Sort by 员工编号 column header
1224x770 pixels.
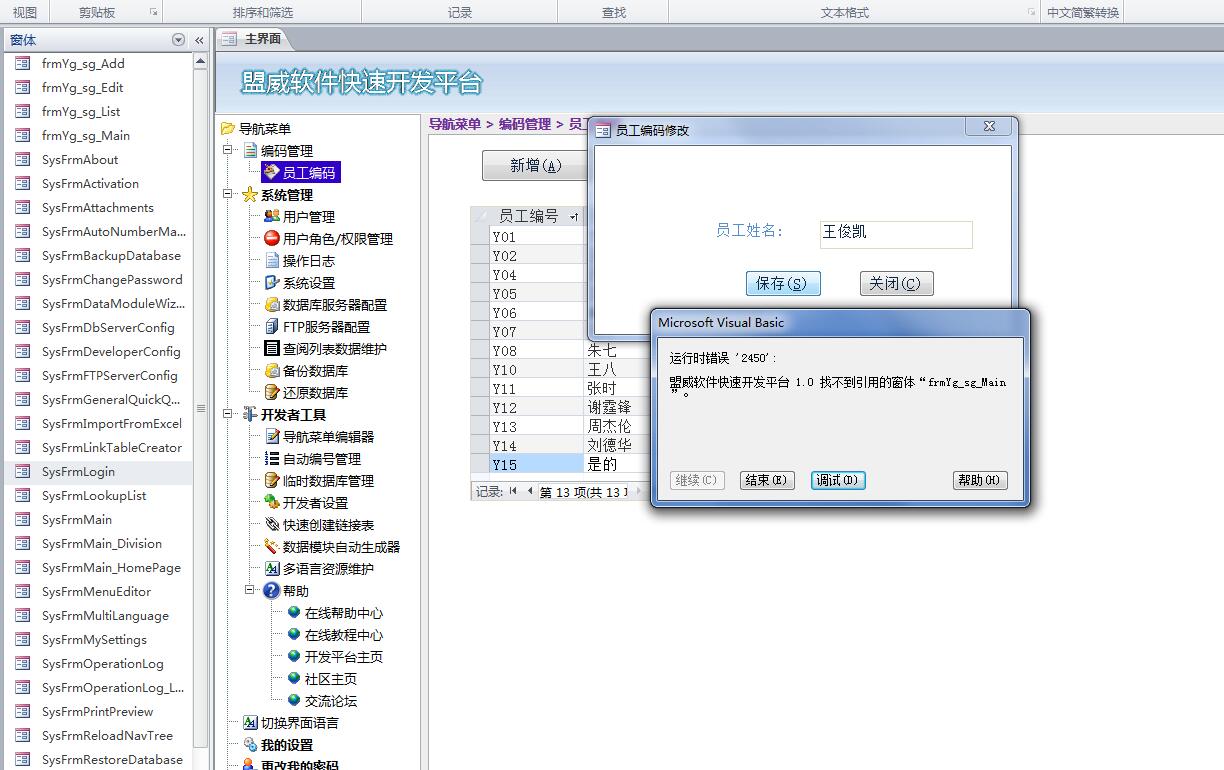pyautogui.click(x=529, y=216)
